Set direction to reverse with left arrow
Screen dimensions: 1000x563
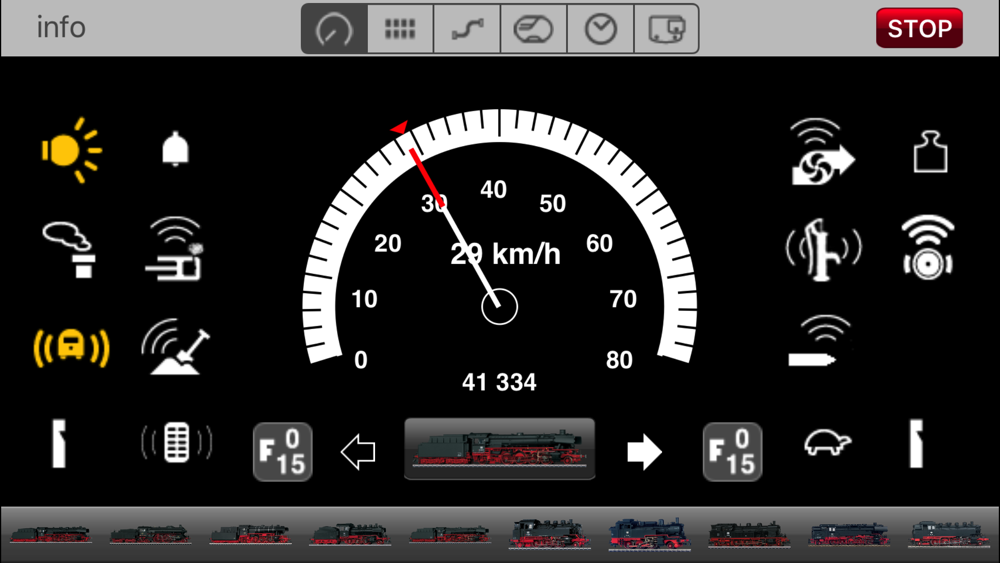point(358,451)
